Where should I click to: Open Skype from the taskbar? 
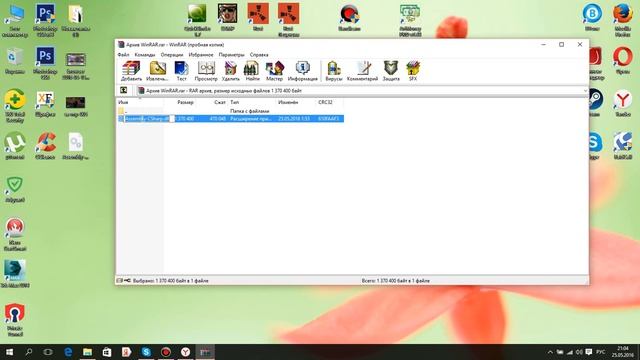pos(146,352)
